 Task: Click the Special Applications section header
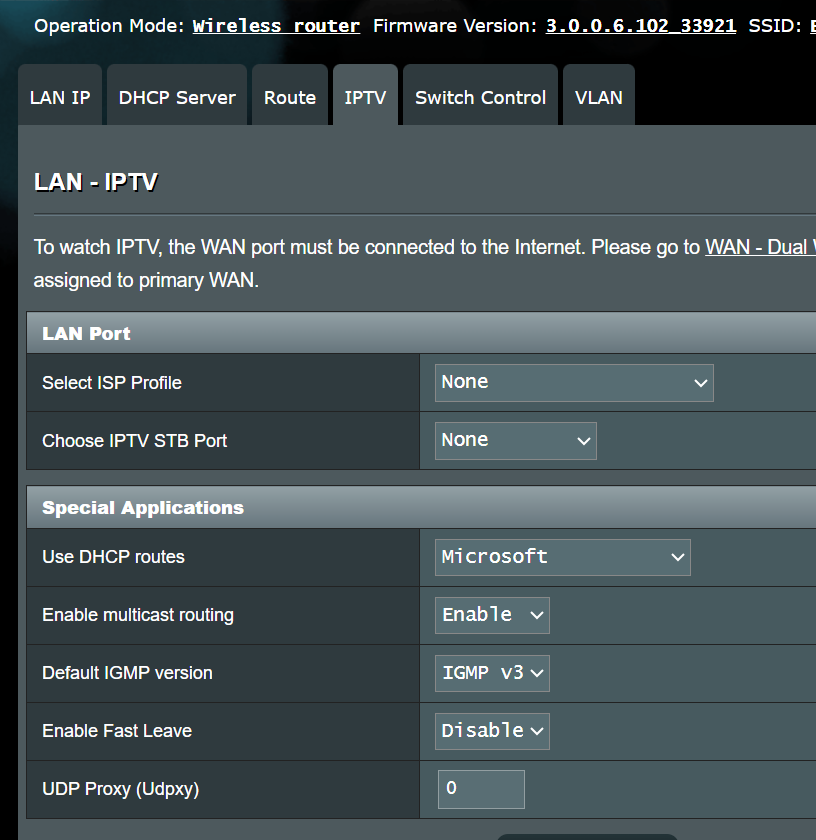143,508
